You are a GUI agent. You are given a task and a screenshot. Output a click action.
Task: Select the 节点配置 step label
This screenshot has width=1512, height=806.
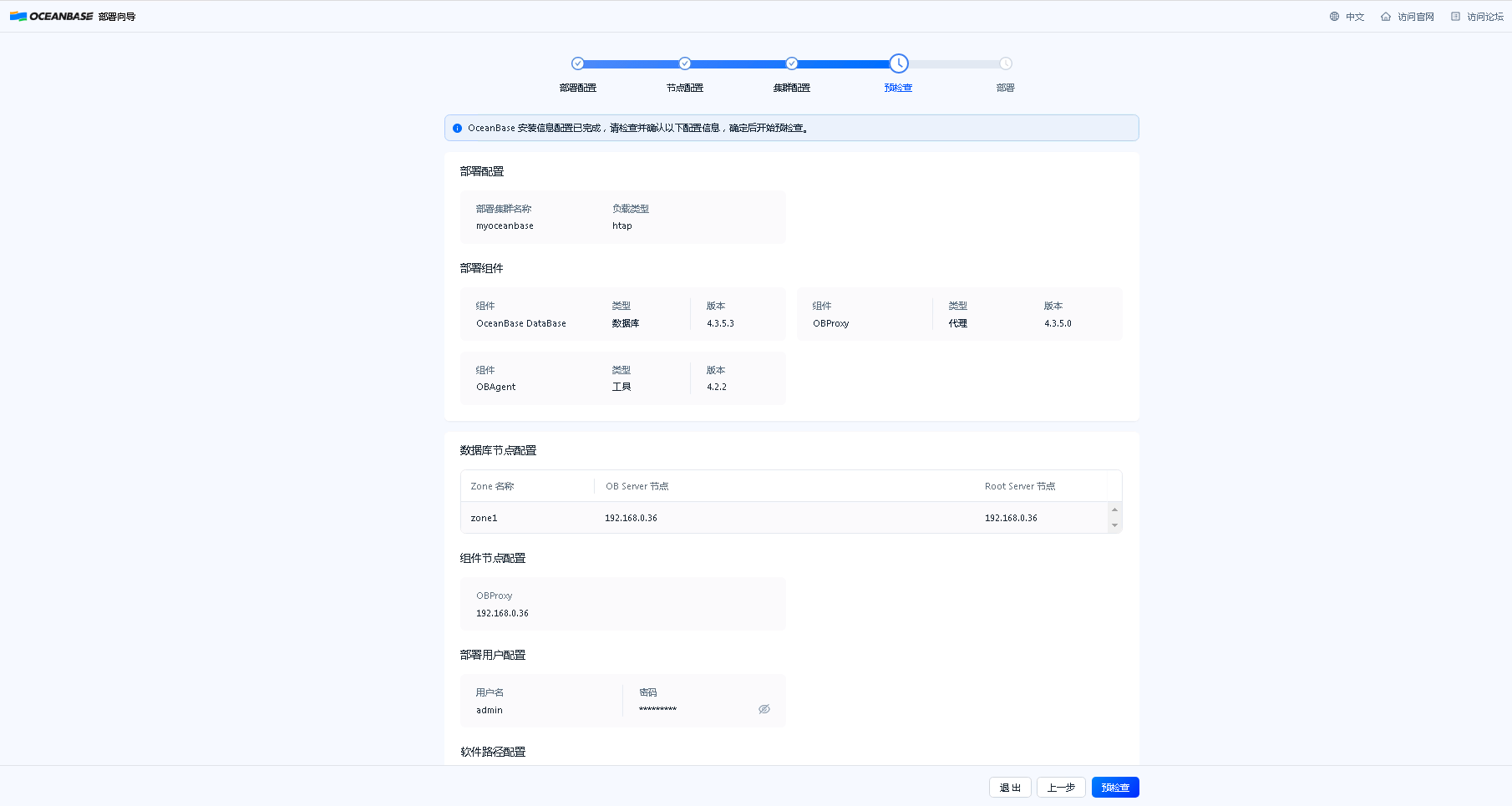coord(685,88)
